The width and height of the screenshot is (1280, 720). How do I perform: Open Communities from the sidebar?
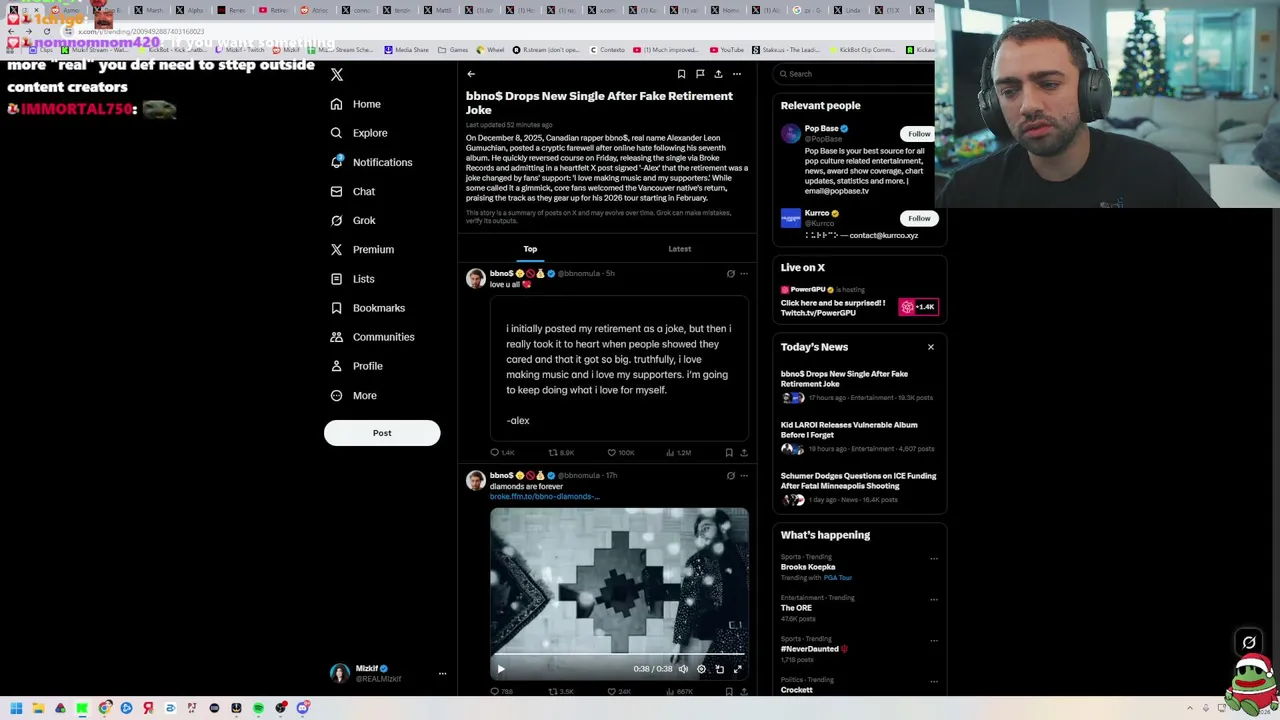click(372, 337)
